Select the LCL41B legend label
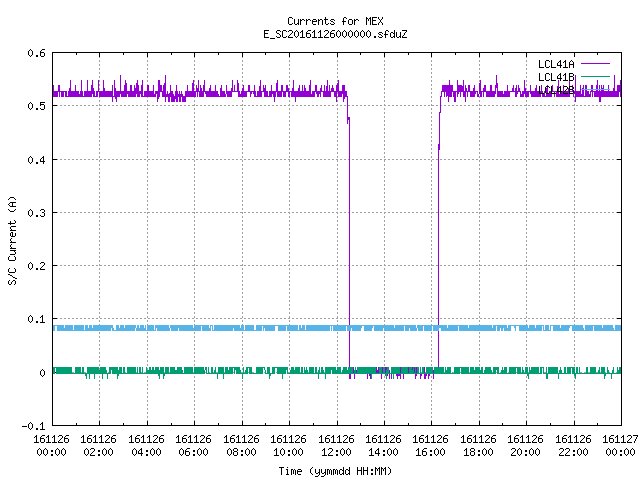Viewport: 640px width, 480px height. (x=556, y=77)
